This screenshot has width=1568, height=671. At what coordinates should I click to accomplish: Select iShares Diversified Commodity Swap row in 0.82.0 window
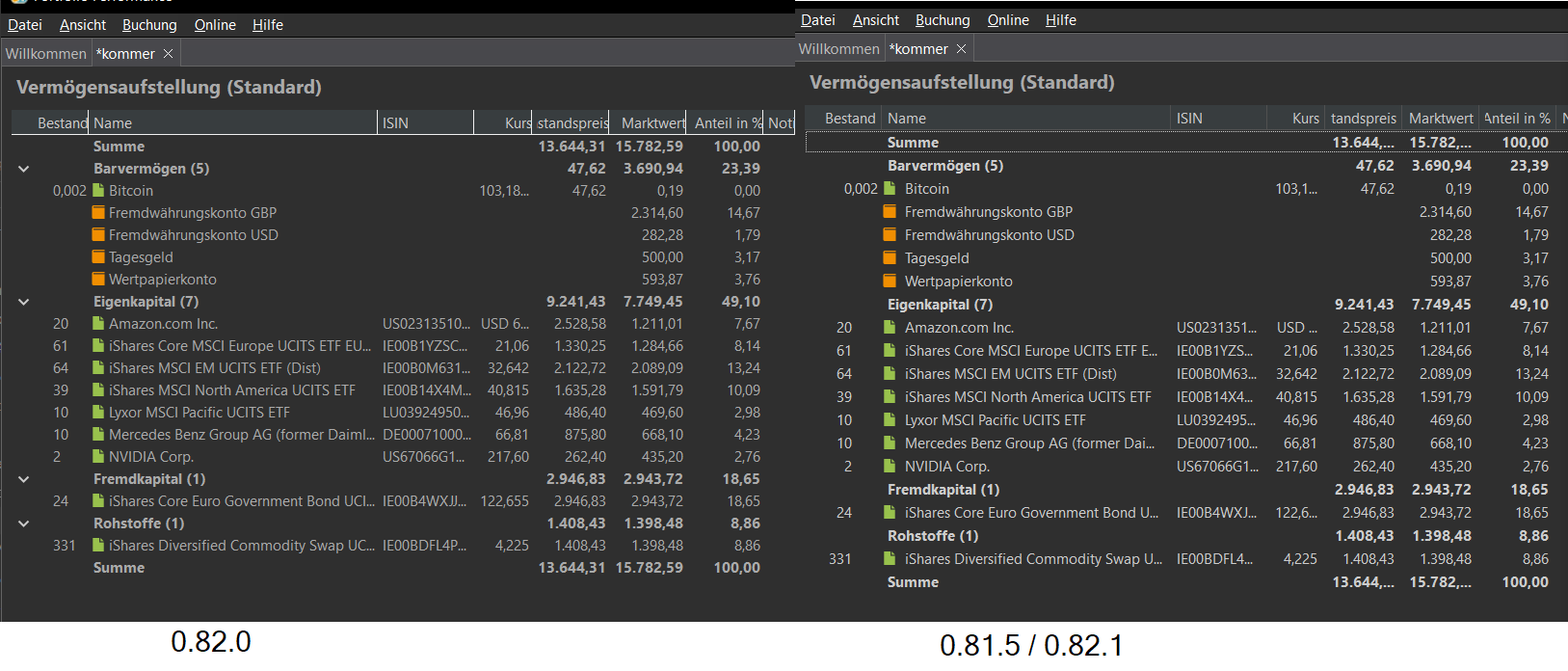[x=241, y=546]
